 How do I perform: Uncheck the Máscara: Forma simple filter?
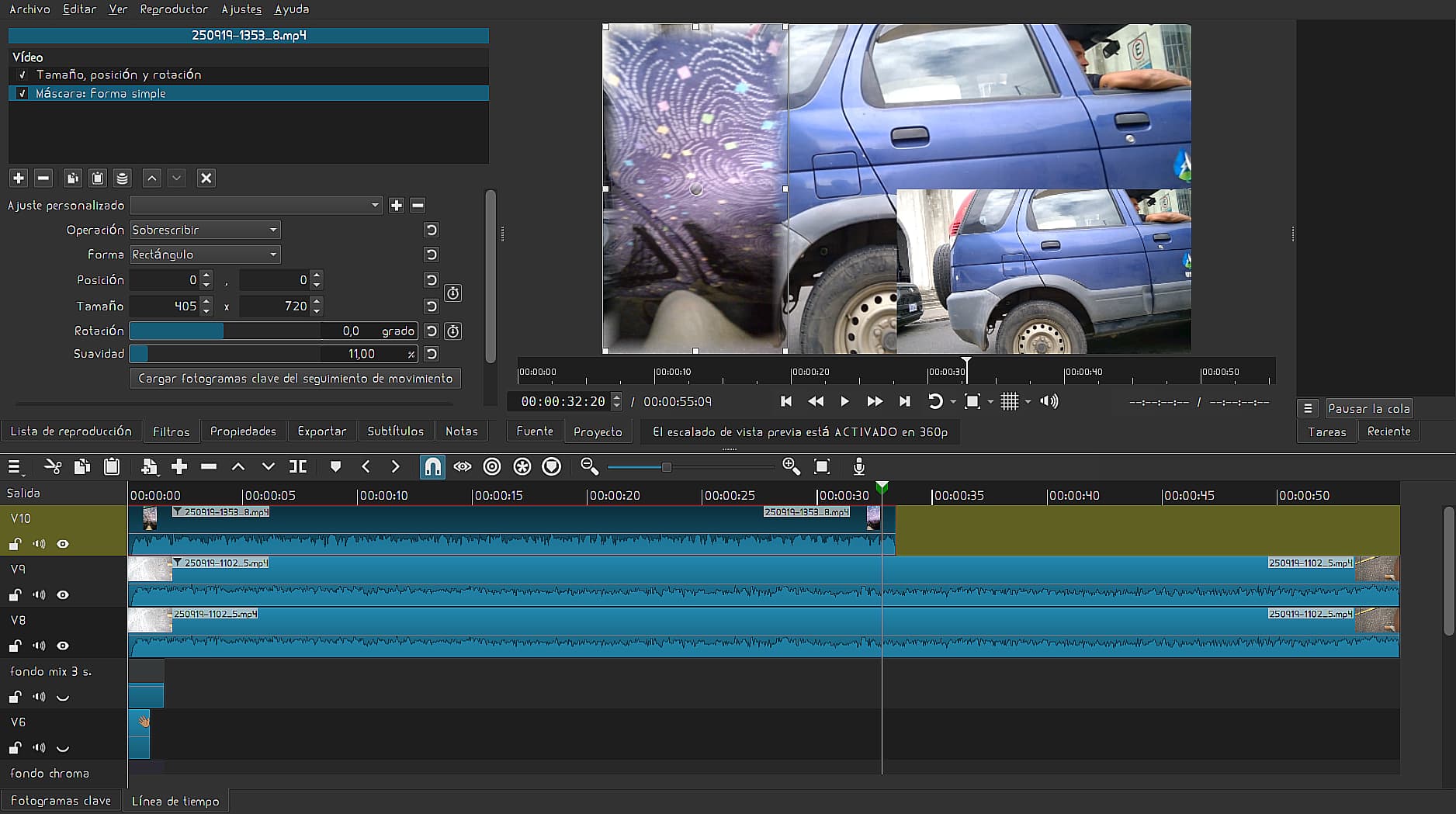click(x=23, y=94)
